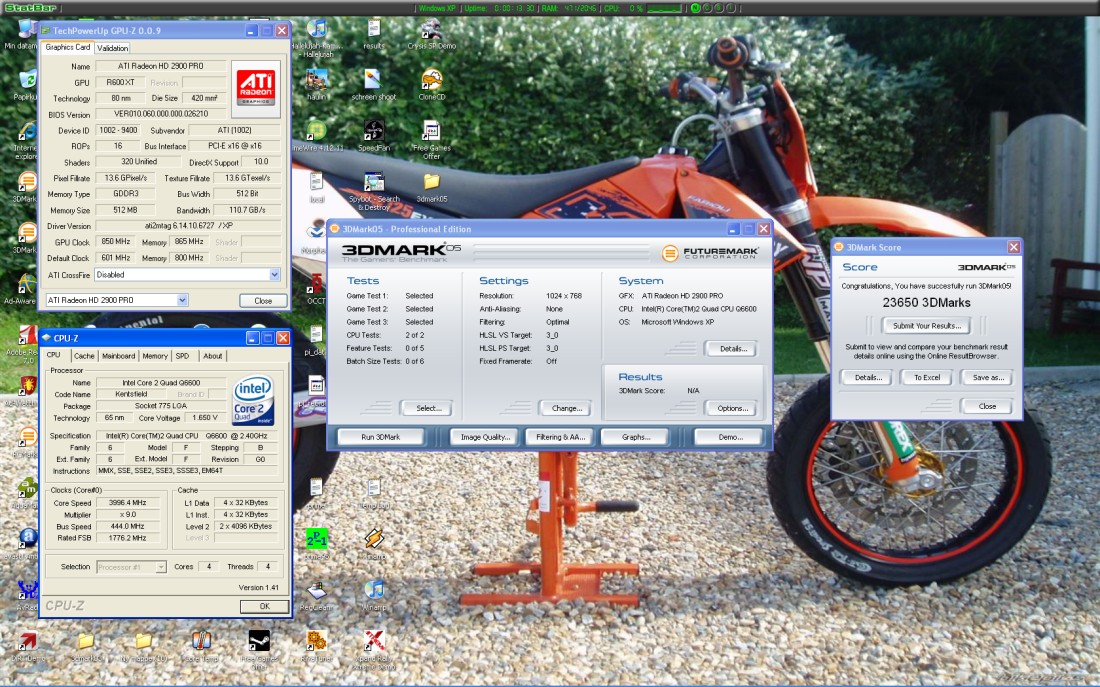Open the Crysis SP Demo desktop shortcut
This screenshot has height=687, width=1100.
point(431,33)
